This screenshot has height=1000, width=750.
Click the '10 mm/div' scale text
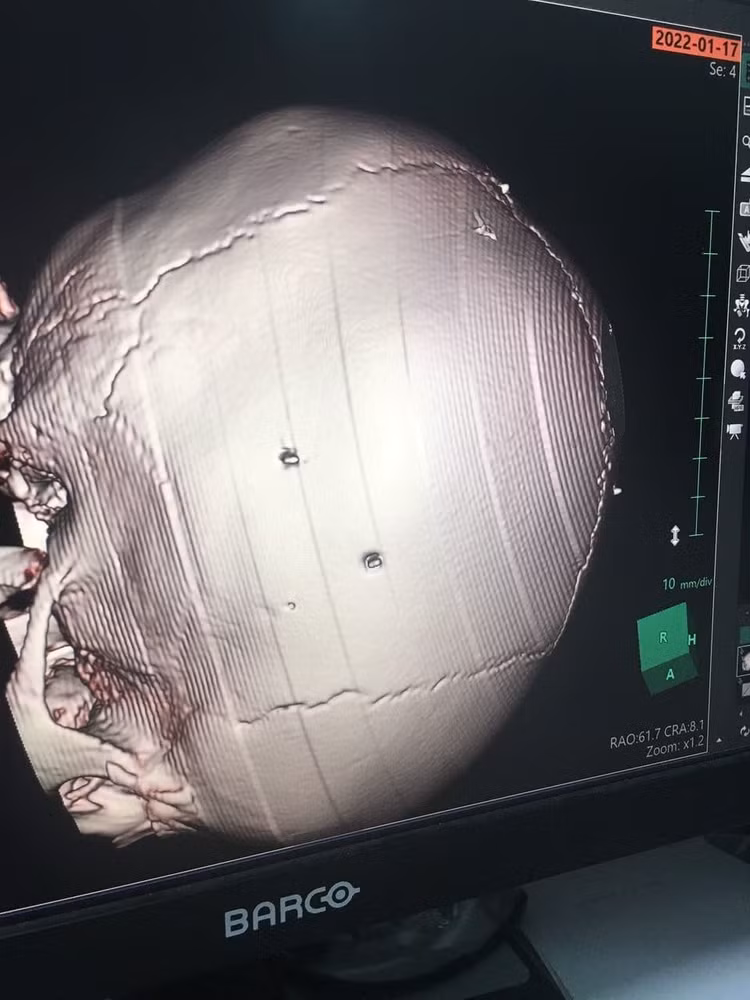click(x=688, y=584)
